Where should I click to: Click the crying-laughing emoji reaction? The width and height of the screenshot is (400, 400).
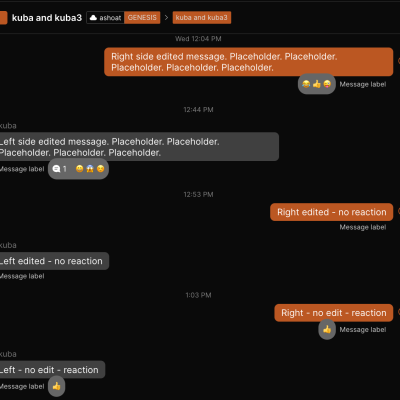(x=306, y=84)
